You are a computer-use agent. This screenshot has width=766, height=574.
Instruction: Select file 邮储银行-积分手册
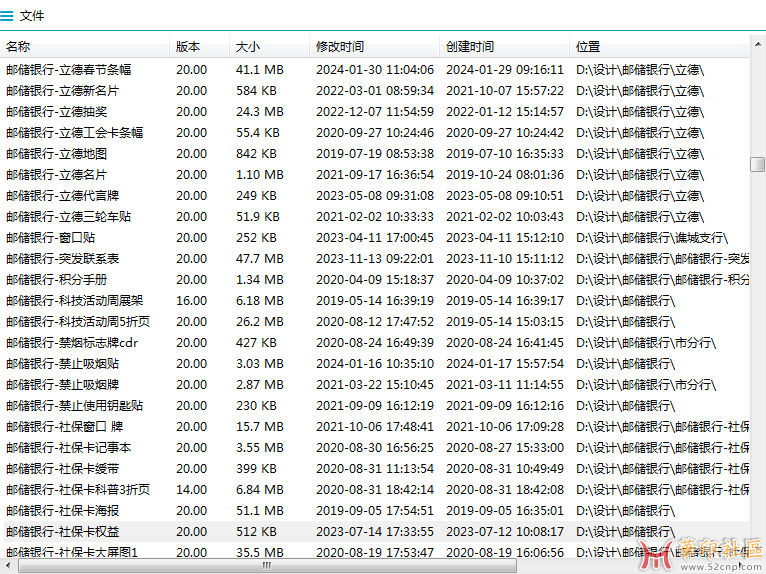[x=57, y=280]
